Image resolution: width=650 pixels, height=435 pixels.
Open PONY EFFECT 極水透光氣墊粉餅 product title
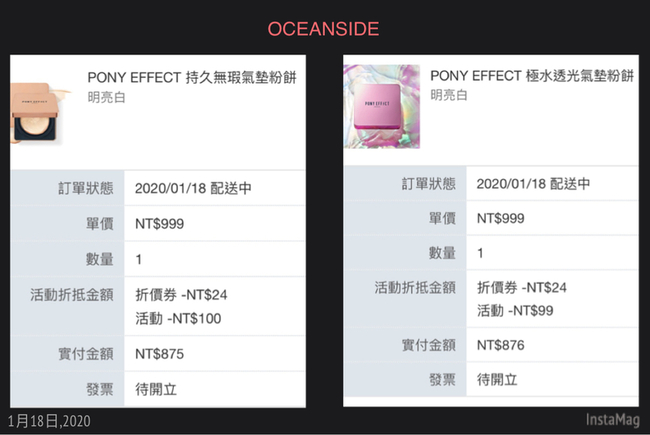click(x=532, y=76)
